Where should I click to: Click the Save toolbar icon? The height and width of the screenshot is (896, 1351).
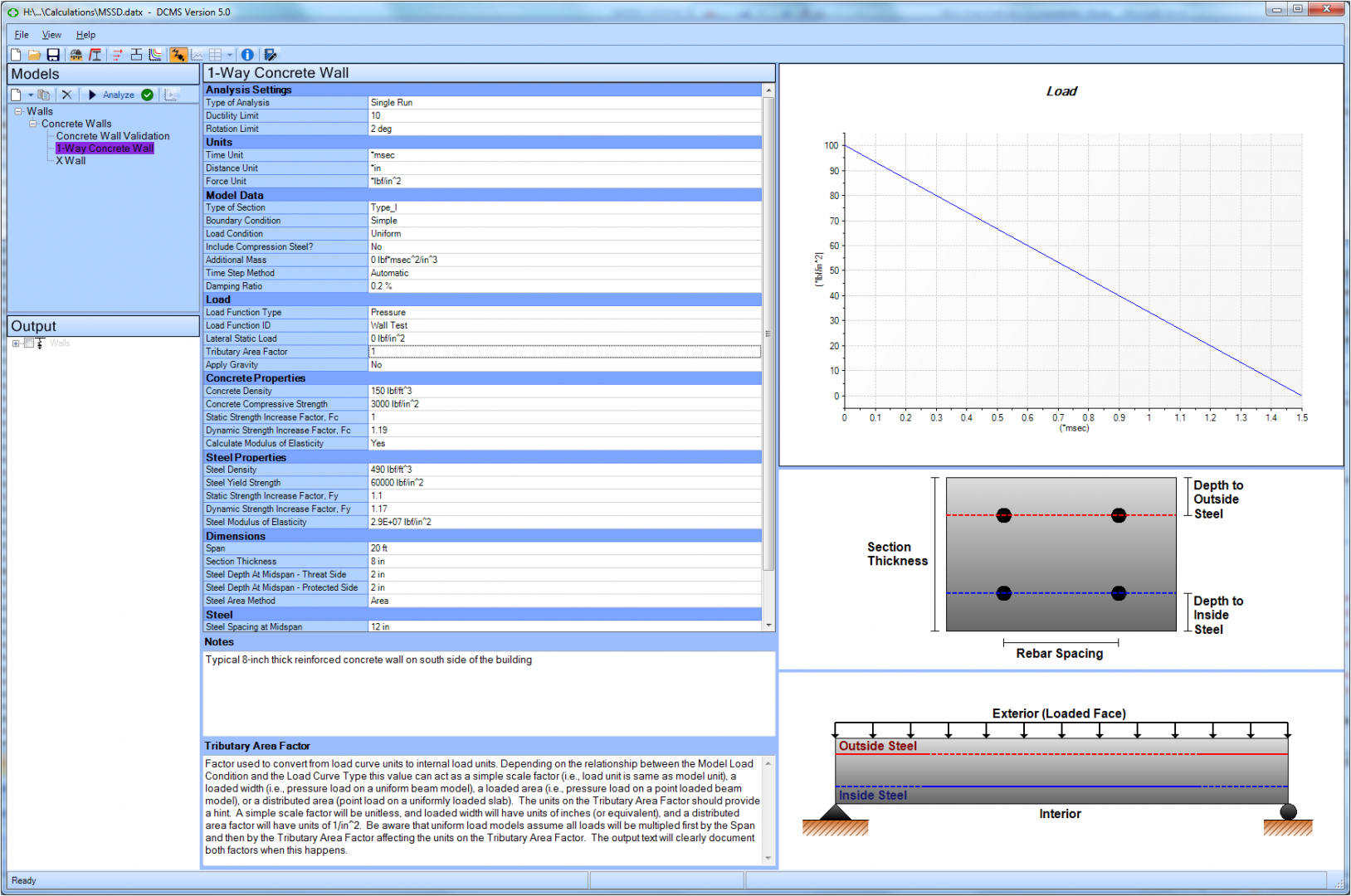53,54
